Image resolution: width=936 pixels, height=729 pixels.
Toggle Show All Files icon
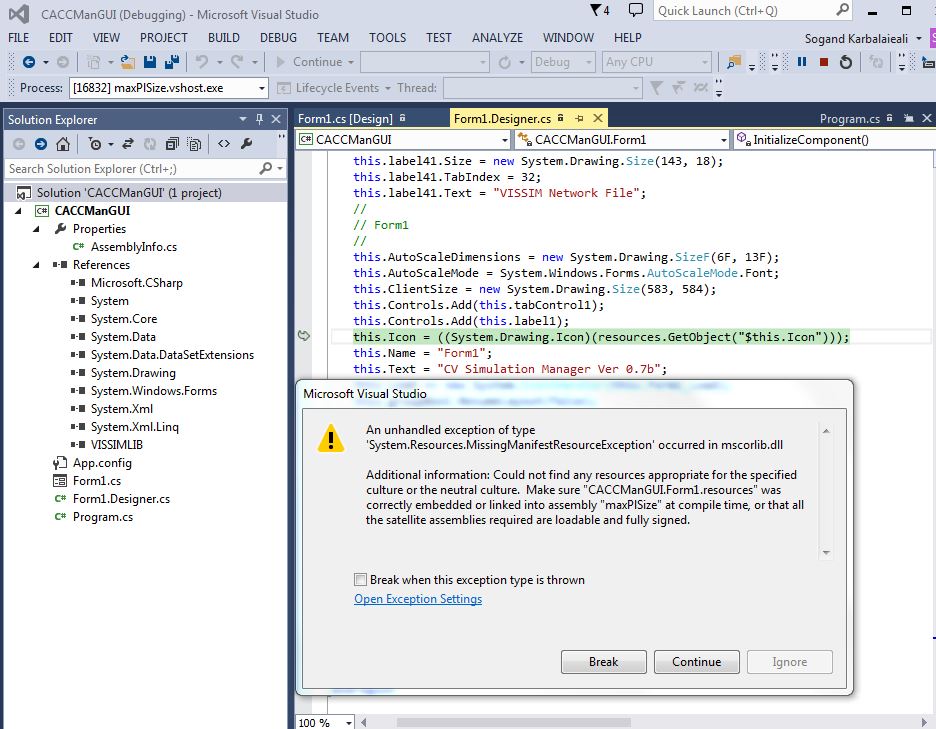[x=194, y=144]
